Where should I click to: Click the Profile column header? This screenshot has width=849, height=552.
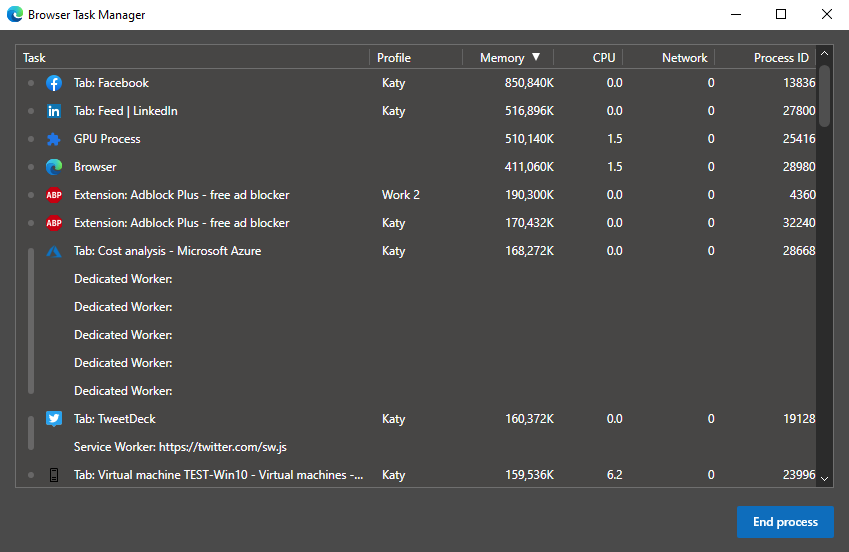tap(394, 58)
